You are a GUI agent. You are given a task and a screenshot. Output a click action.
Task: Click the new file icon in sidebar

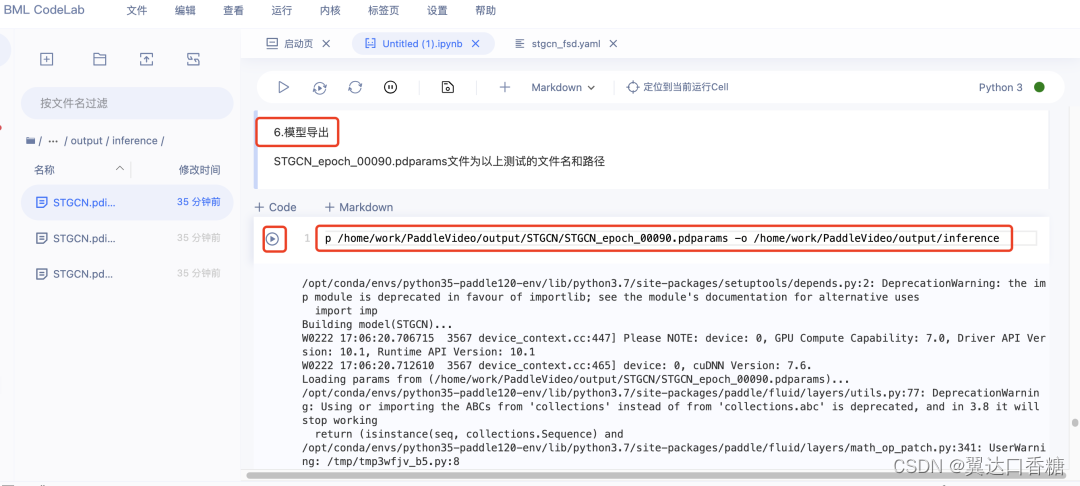tap(46, 59)
